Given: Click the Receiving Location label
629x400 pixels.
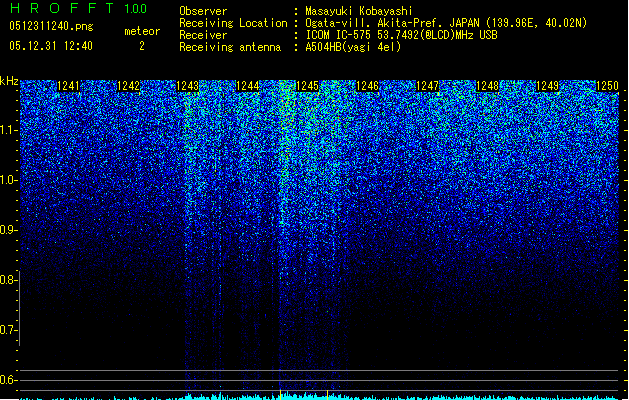Looking at the screenshot, I should 233,23.
